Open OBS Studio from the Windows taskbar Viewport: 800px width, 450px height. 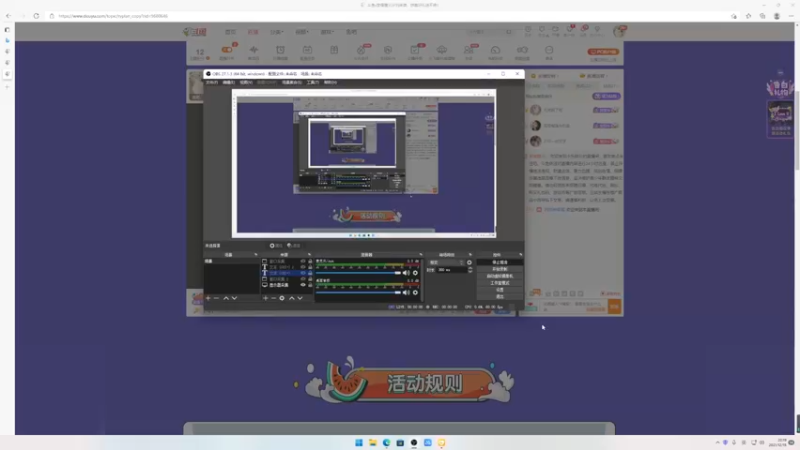click(x=414, y=442)
